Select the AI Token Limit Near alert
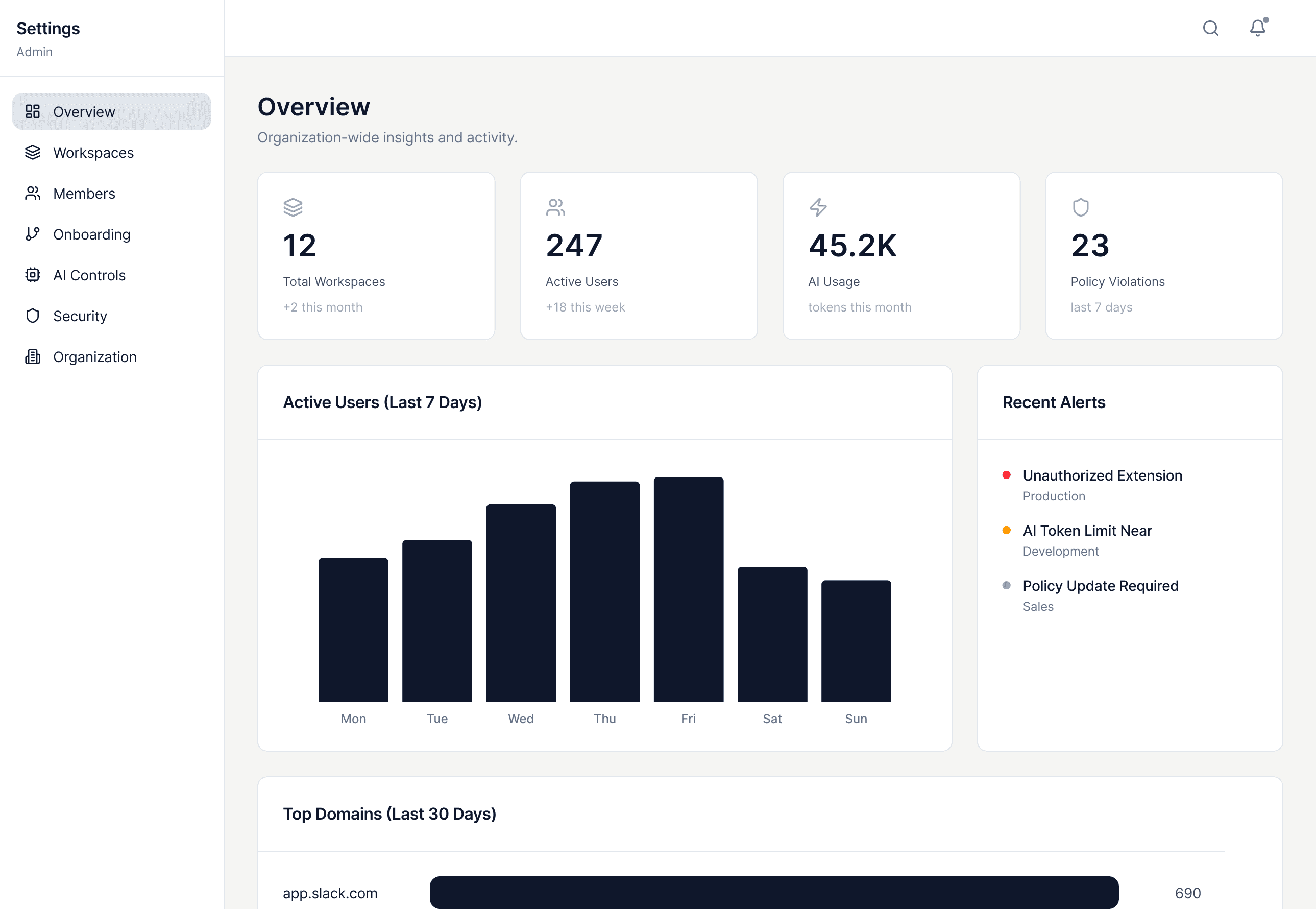Viewport: 1316px width, 909px height. [x=1087, y=531]
